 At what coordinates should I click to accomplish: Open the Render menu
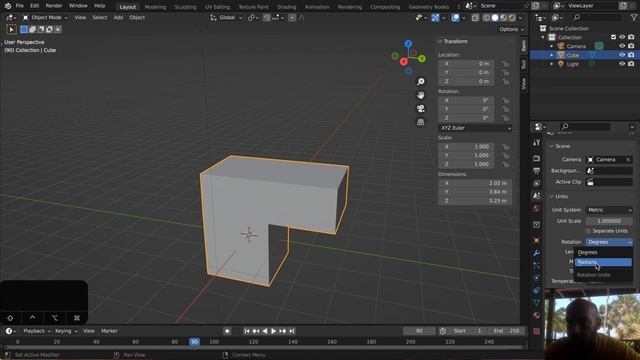click(x=54, y=6)
